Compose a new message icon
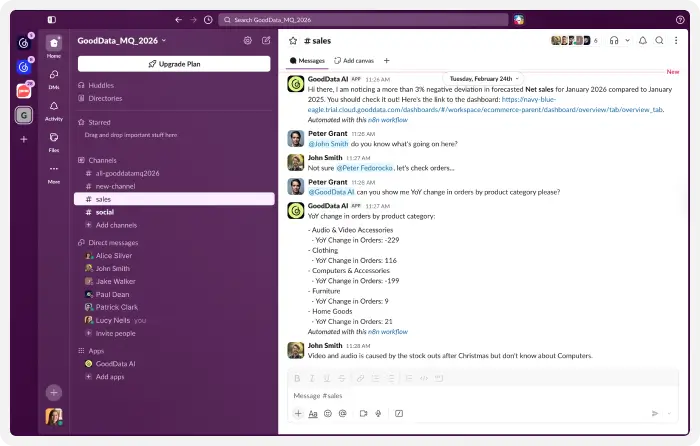 [266, 41]
